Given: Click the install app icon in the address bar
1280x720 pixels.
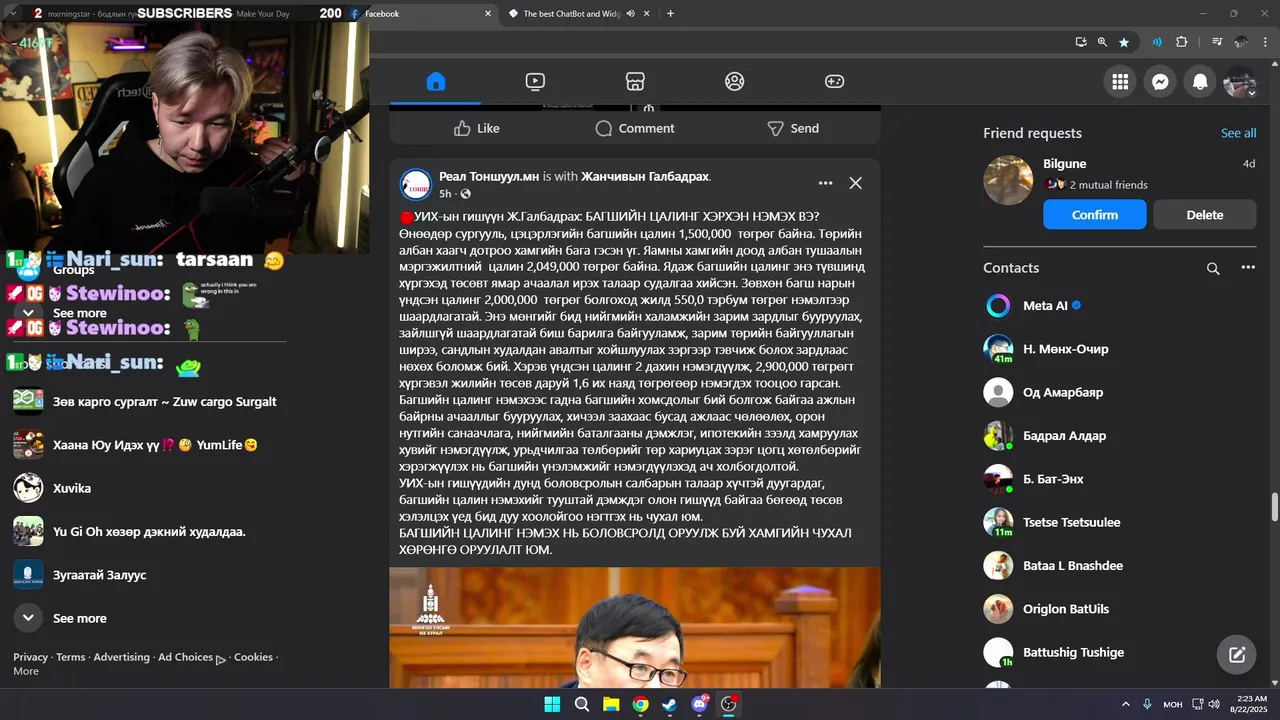Looking at the screenshot, I should point(1081,42).
